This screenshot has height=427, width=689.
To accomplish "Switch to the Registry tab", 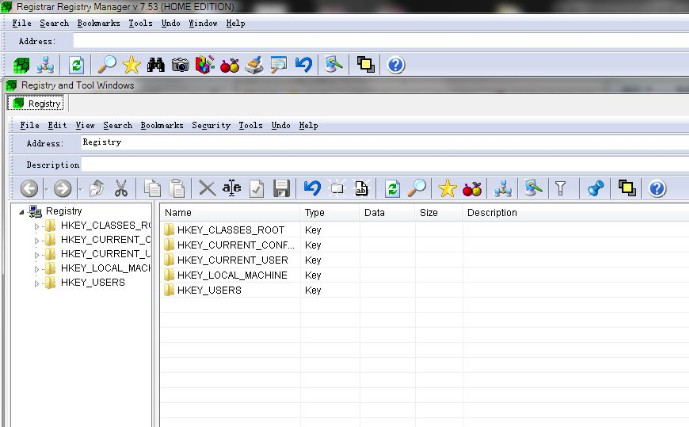I will [x=36, y=104].
